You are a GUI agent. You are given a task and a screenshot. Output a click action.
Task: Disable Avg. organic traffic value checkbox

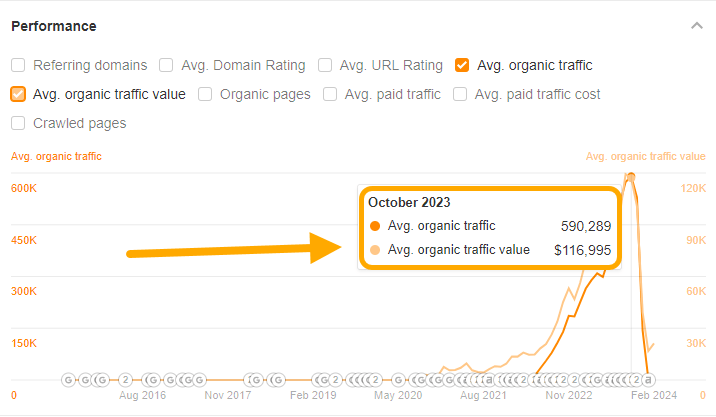pyautogui.click(x=19, y=94)
